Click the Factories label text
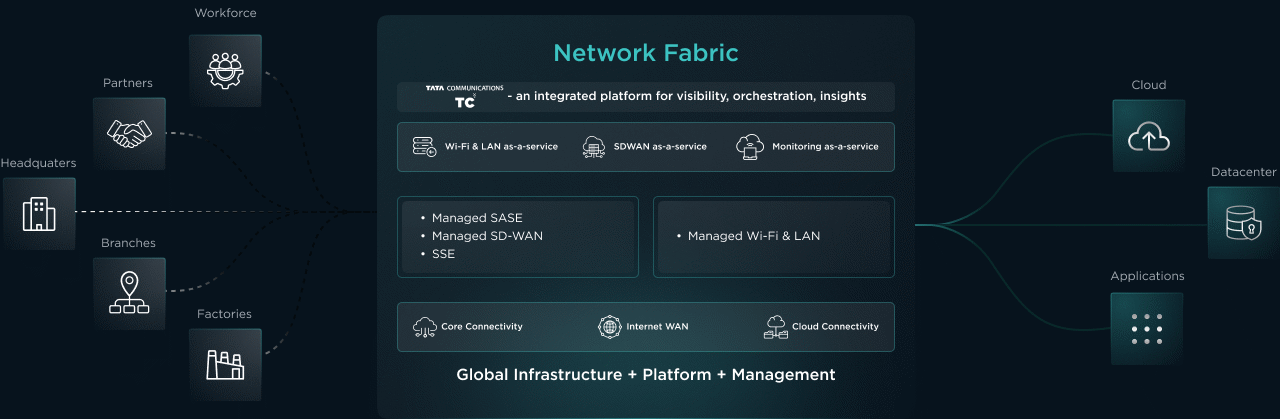 click(x=224, y=314)
